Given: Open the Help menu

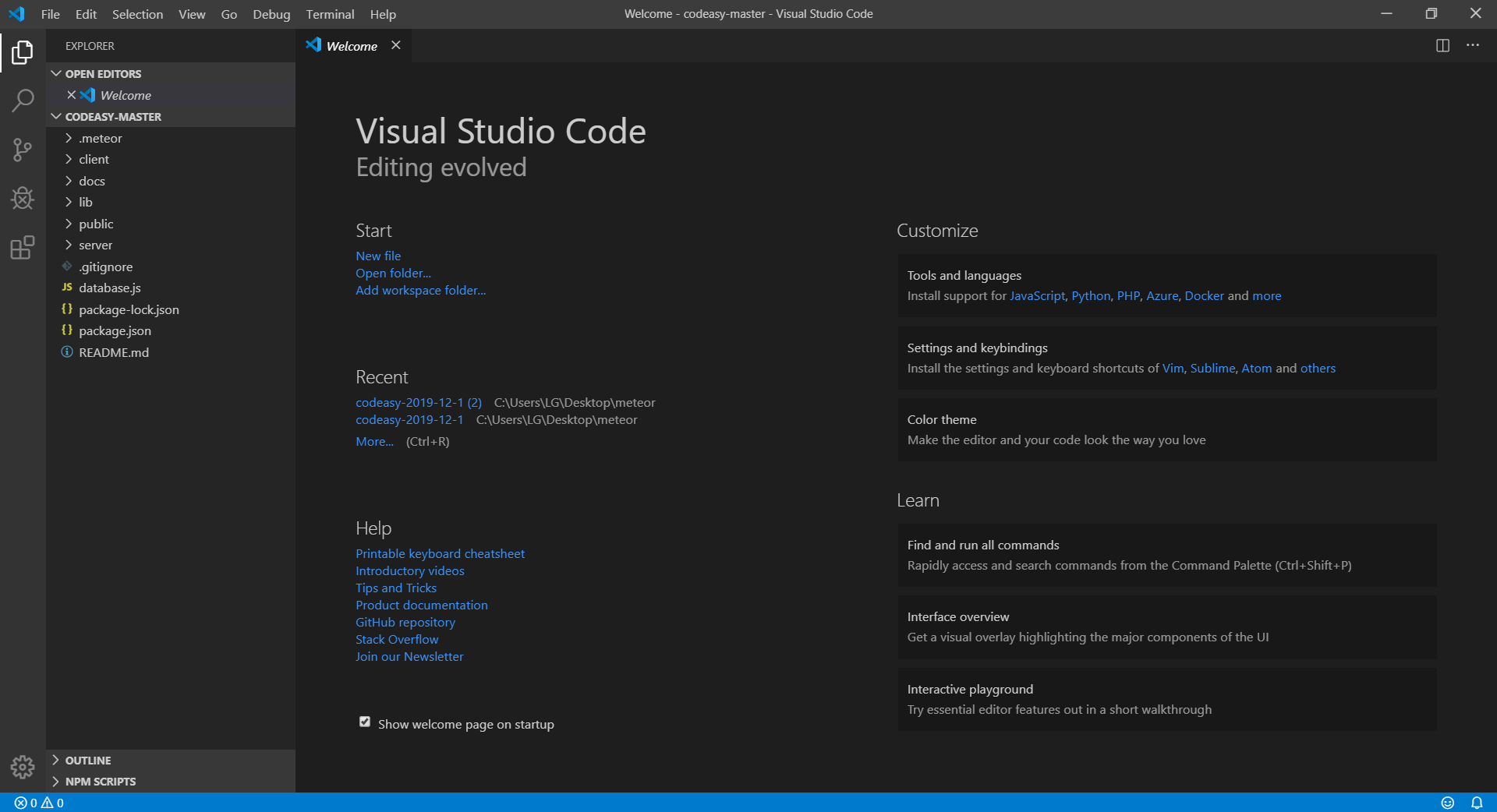Looking at the screenshot, I should [x=383, y=14].
